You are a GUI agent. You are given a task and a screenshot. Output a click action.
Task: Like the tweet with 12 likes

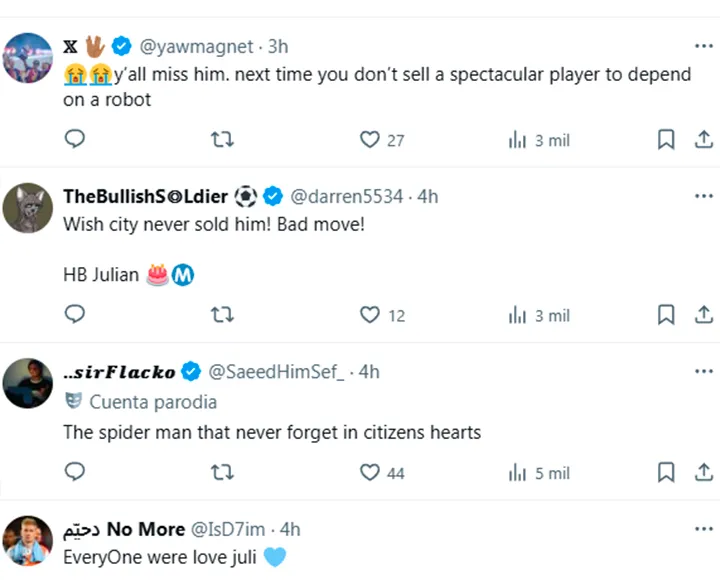(x=371, y=314)
